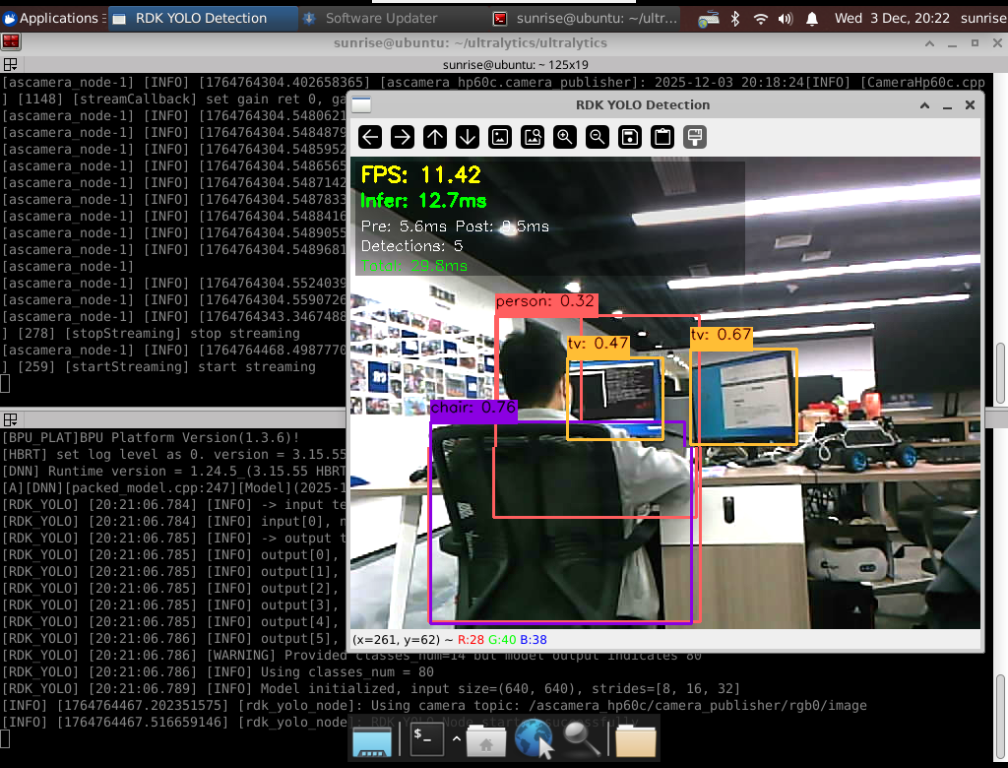Click the 'Total: 29.8ms' overlay text

[414, 265]
